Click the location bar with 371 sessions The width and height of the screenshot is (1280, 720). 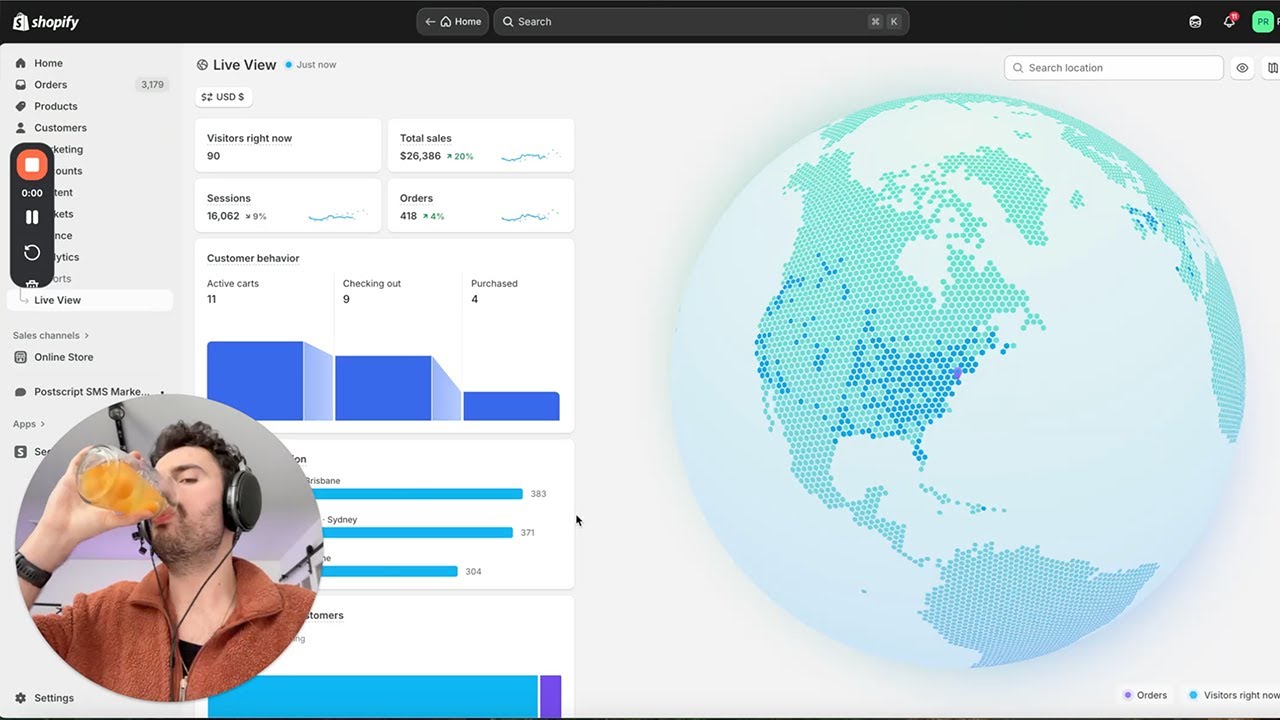tap(415, 533)
